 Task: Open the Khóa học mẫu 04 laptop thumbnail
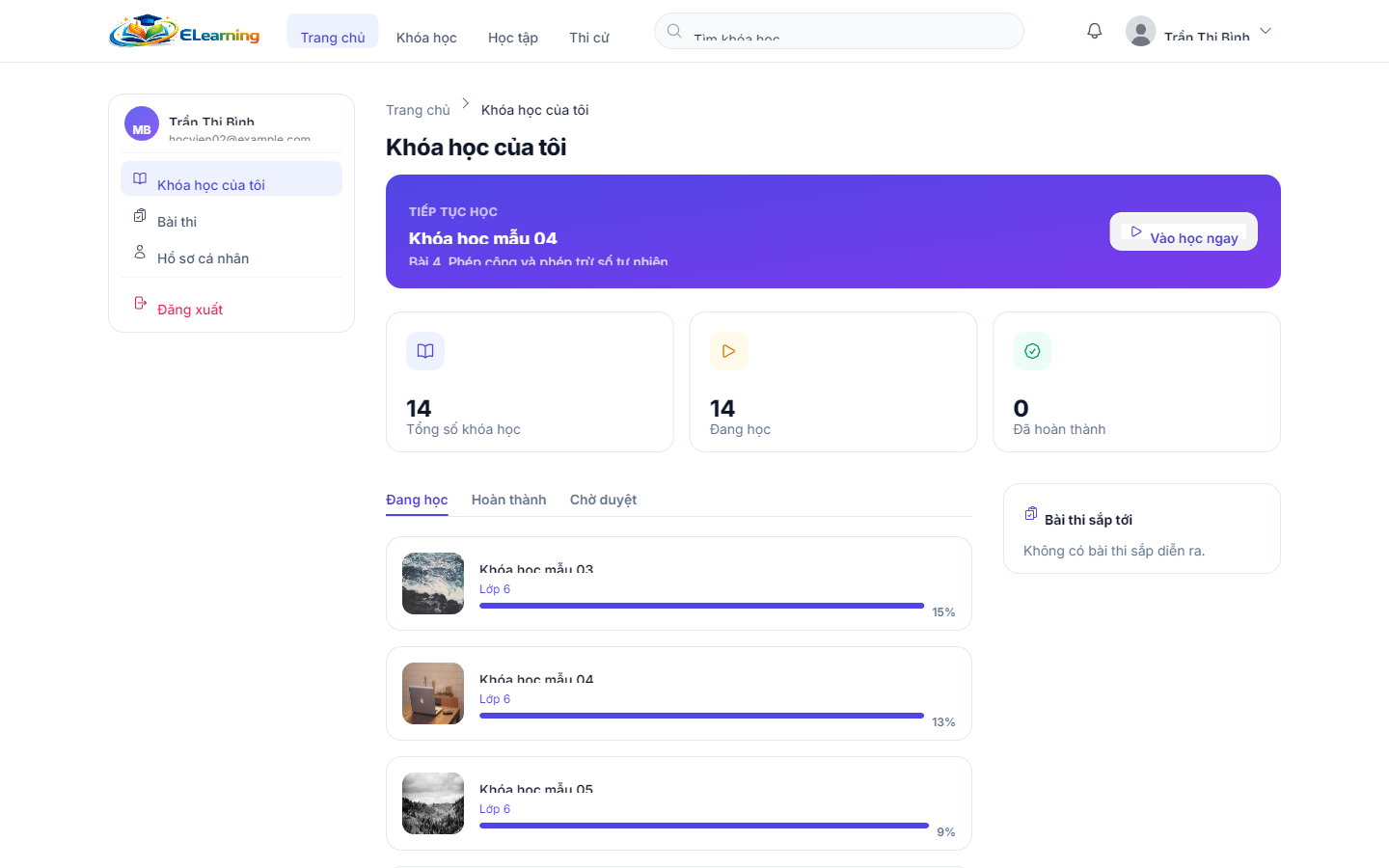(x=433, y=693)
